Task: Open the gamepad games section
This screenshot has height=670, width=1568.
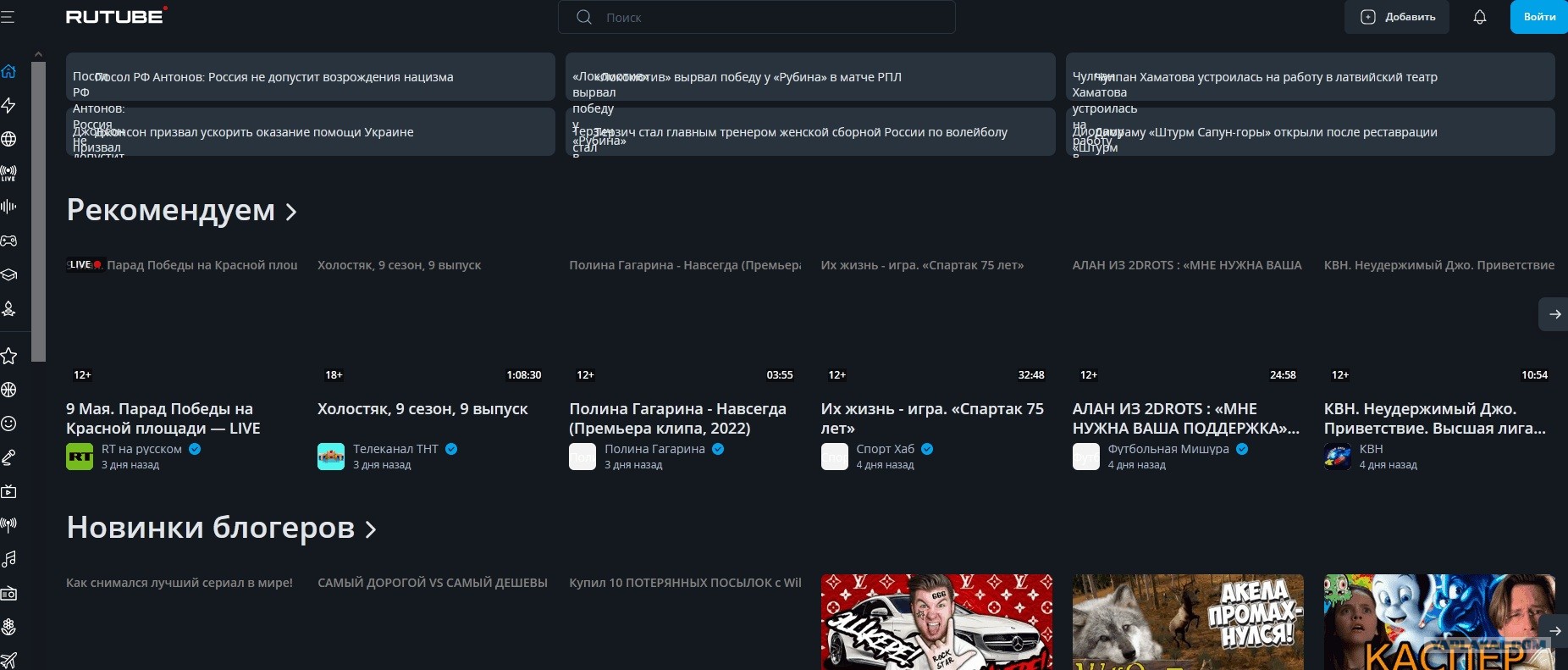Action: tap(8, 241)
